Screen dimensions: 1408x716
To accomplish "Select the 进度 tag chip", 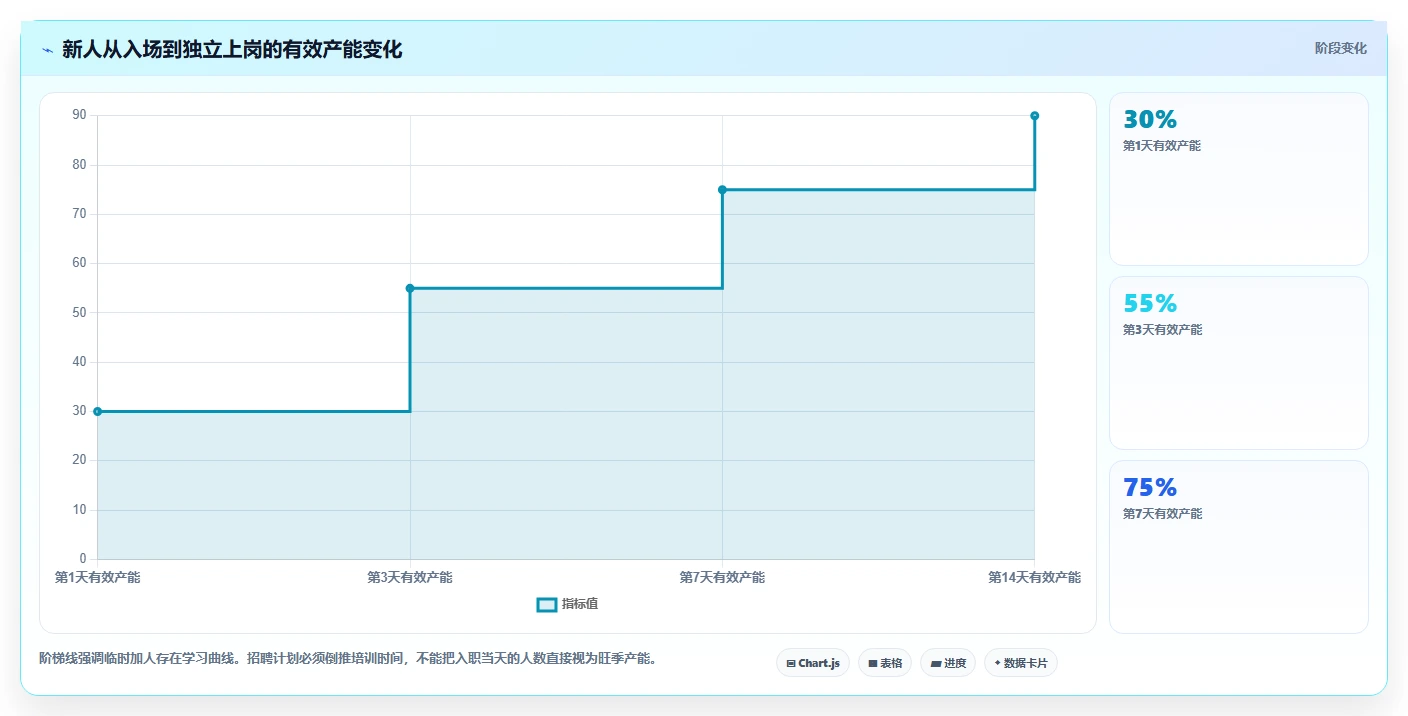I will [x=948, y=663].
